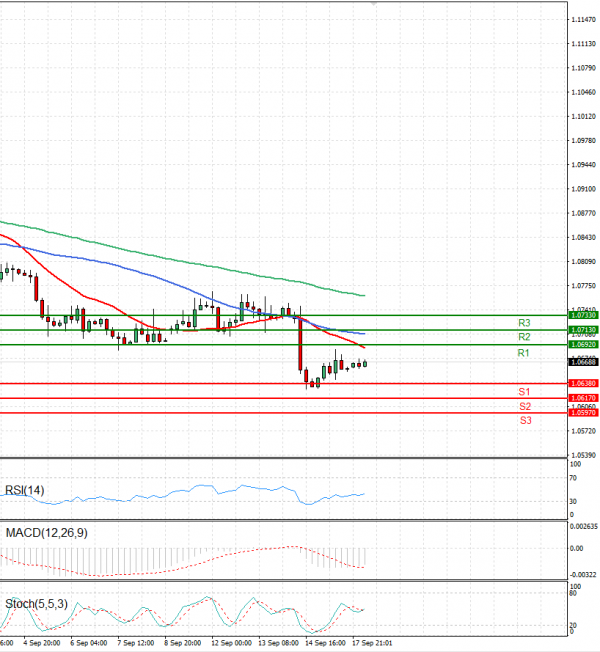Click the 0.002635 MACD scale value

(584, 526)
